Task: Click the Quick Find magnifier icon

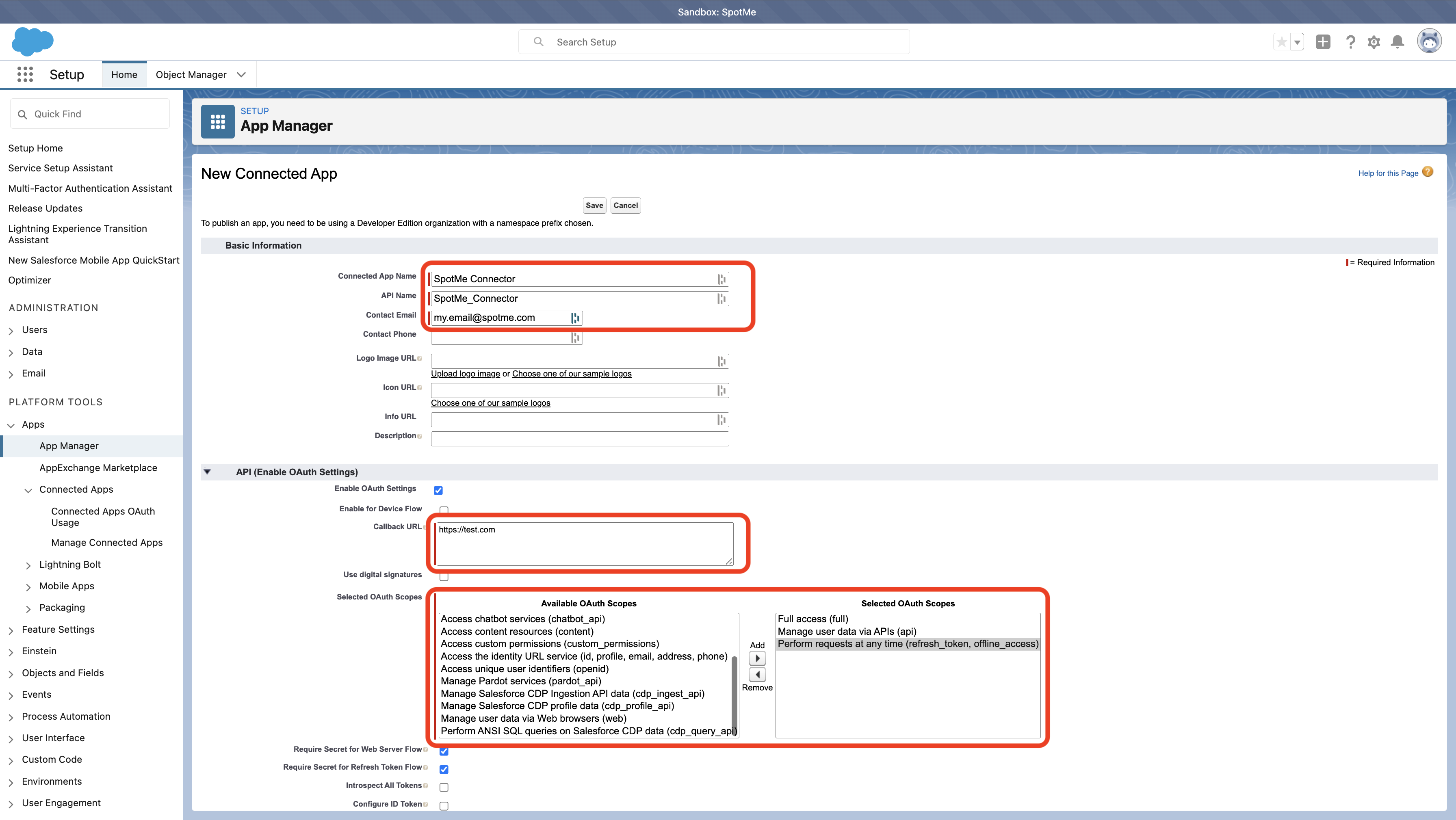Action: coord(23,114)
